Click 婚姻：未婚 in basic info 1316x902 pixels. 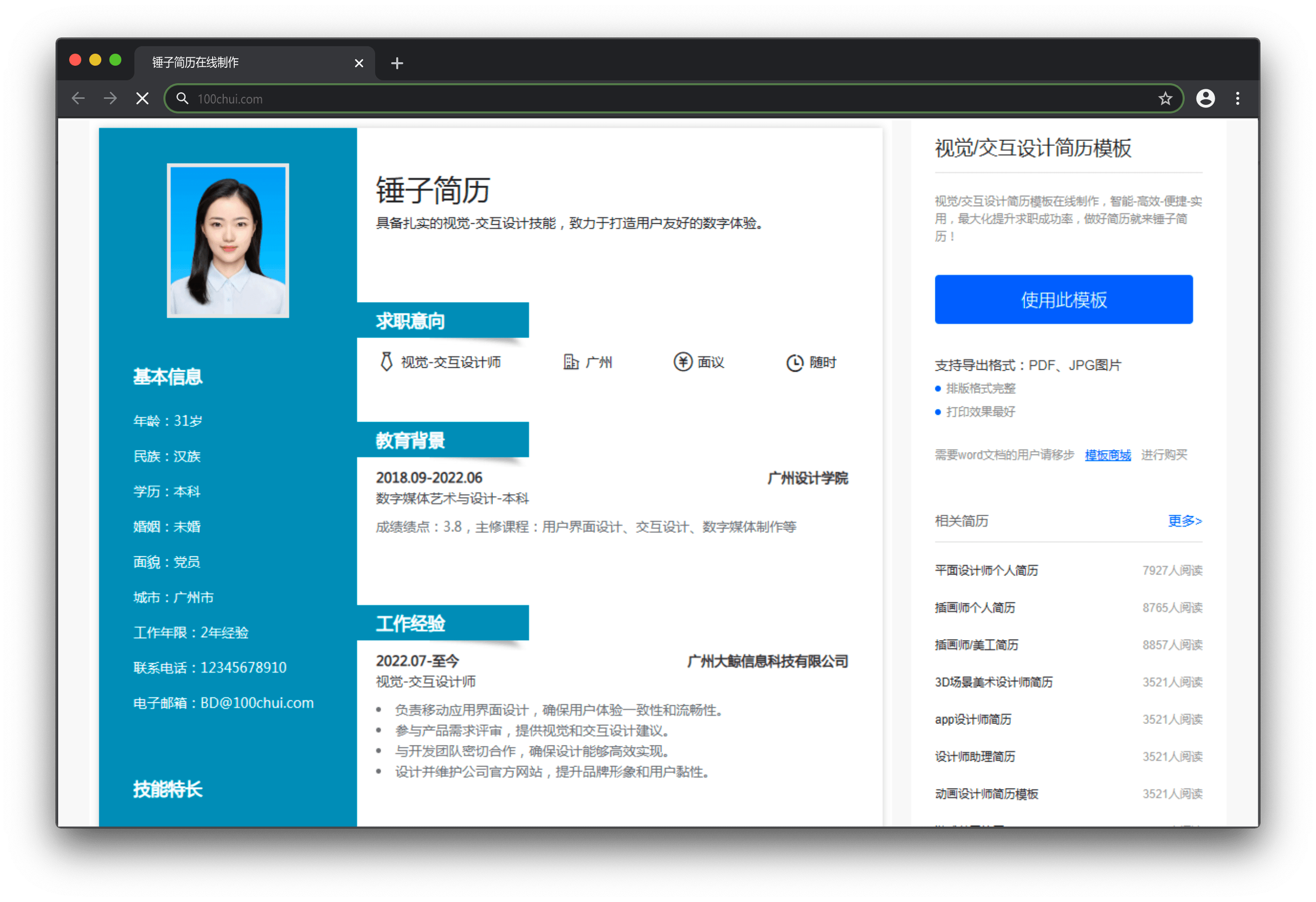(167, 526)
